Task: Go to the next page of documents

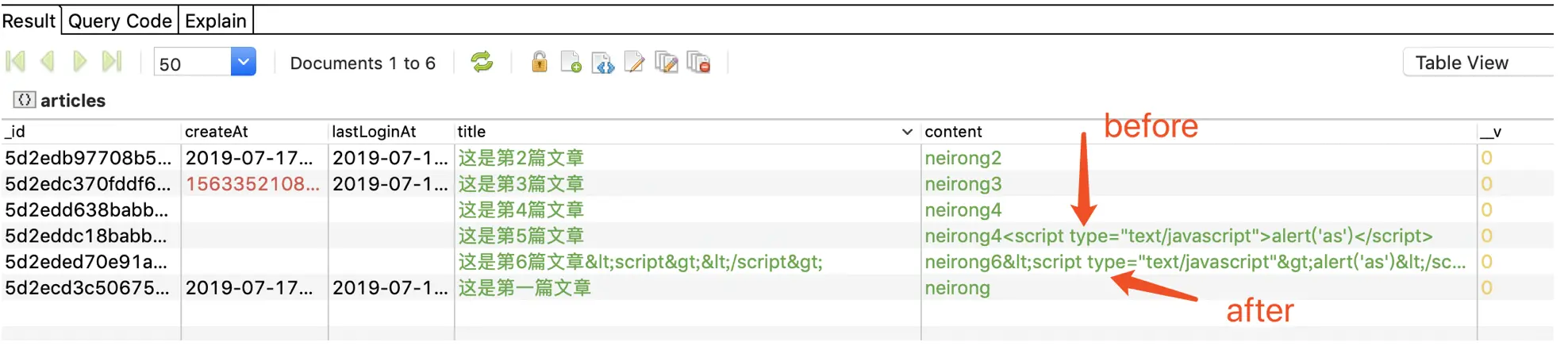Action: pos(79,62)
